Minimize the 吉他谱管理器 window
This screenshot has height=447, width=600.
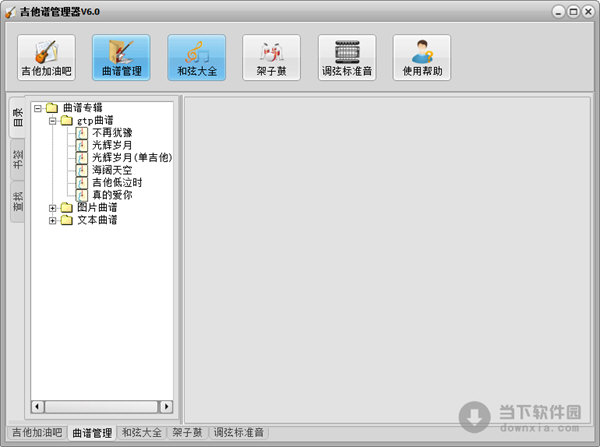coord(558,12)
